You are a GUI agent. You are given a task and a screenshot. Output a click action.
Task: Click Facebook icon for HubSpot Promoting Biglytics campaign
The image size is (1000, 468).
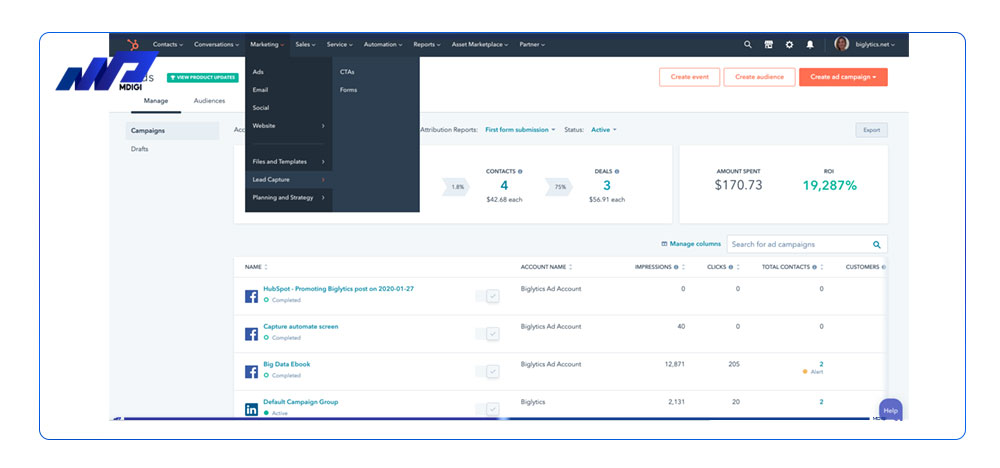coord(251,296)
